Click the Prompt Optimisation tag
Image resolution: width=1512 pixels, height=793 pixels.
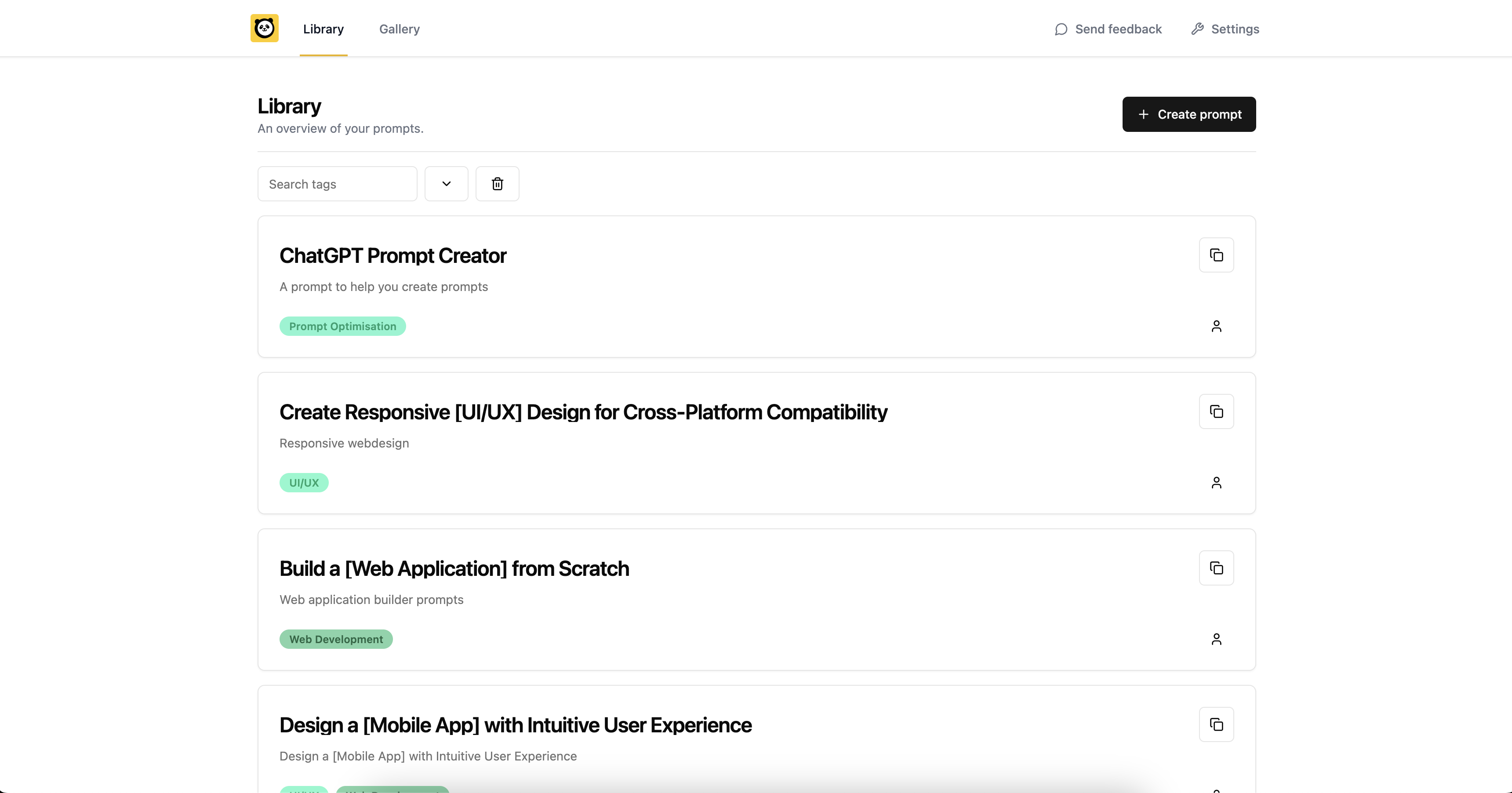click(342, 326)
